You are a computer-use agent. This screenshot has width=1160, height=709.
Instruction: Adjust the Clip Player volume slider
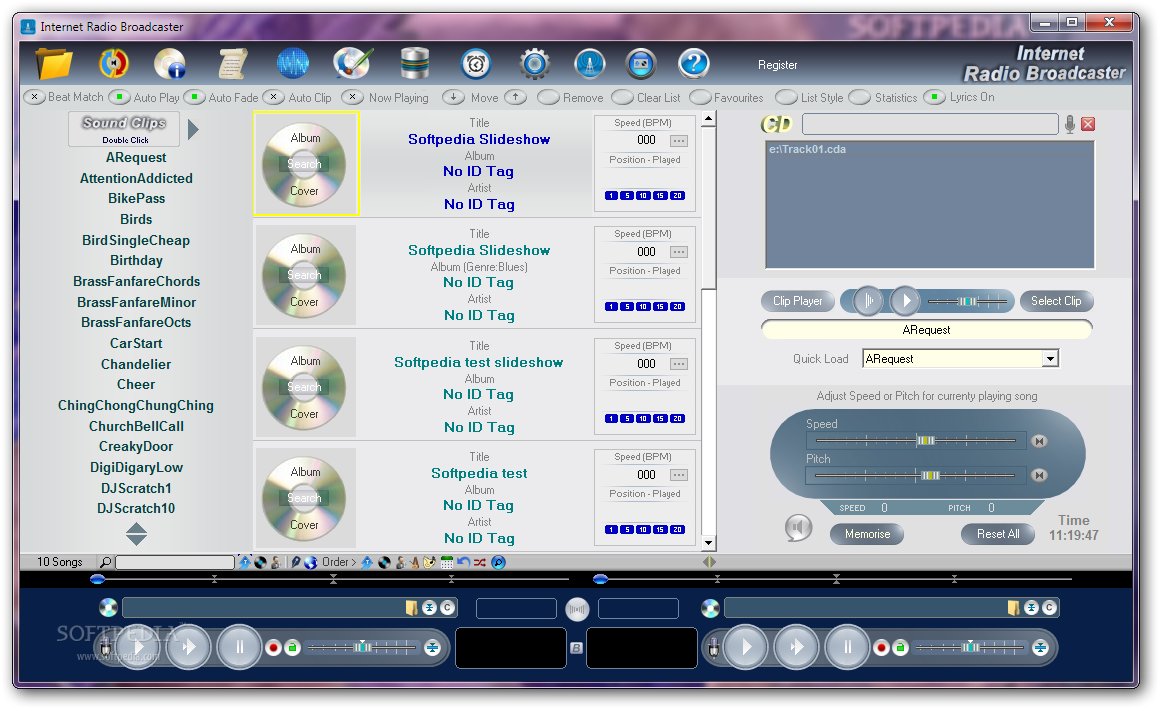click(x=968, y=301)
